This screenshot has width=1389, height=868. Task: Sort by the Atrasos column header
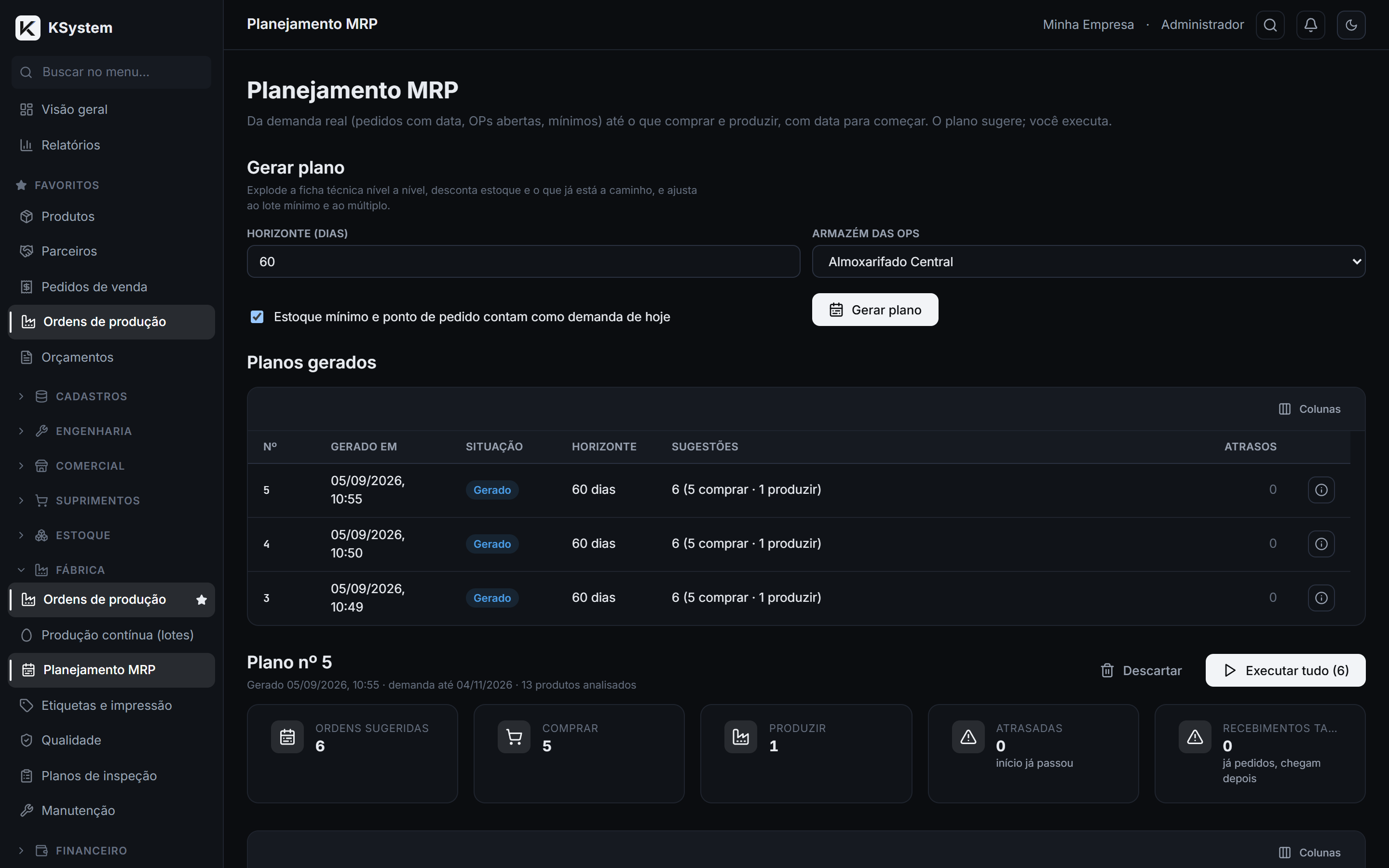coord(1250,447)
